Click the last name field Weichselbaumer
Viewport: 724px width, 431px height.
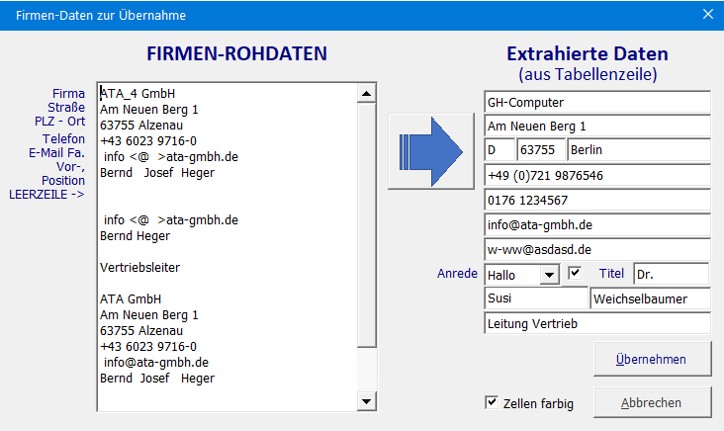pyautogui.click(x=650, y=298)
